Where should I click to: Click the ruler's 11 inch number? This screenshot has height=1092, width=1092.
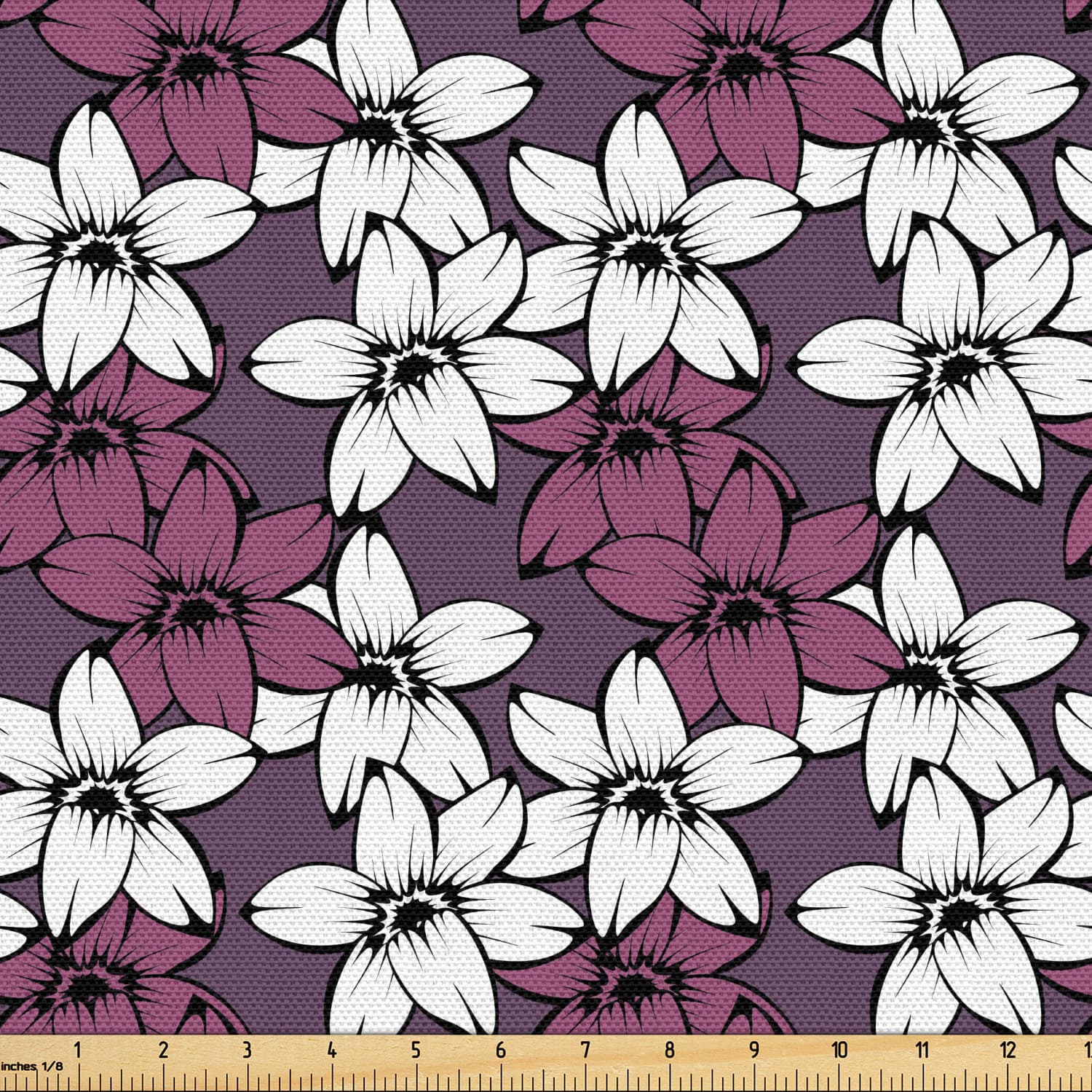click(x=923, y=1050)
